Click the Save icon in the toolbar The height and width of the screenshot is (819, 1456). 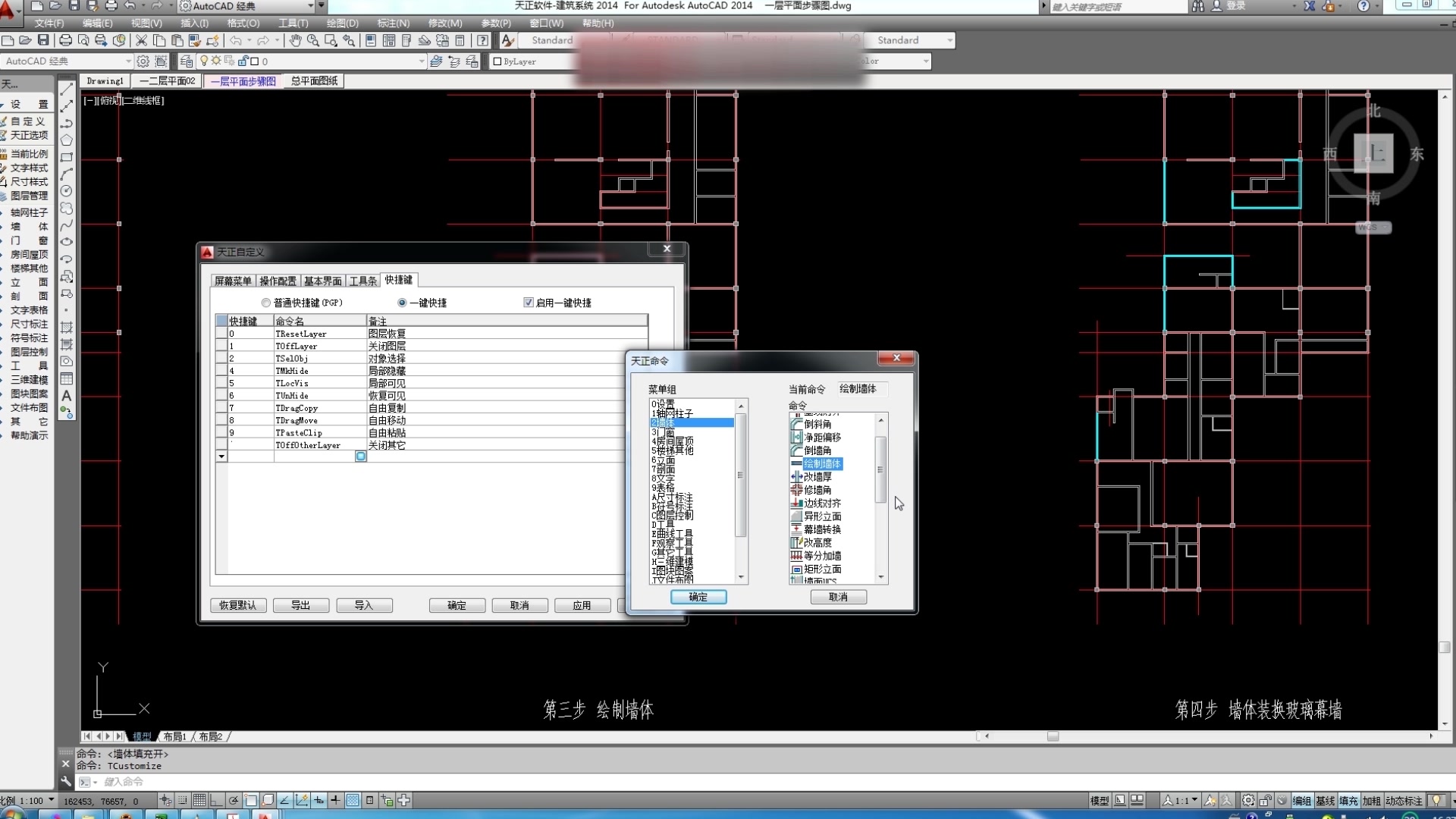click(43, 40)
